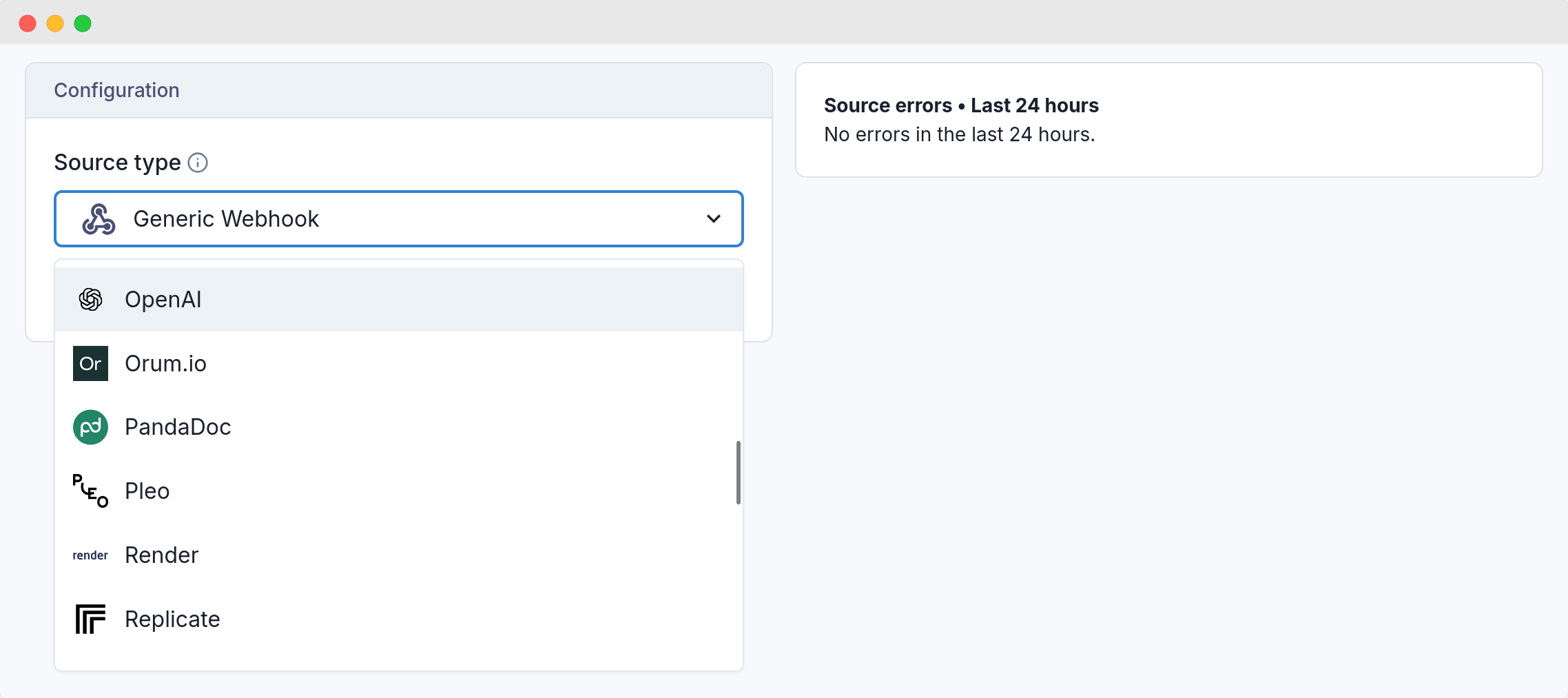Open the Source type info tooltip icon
This screenshot has height=698, width=1568.
tap(198, 163)
